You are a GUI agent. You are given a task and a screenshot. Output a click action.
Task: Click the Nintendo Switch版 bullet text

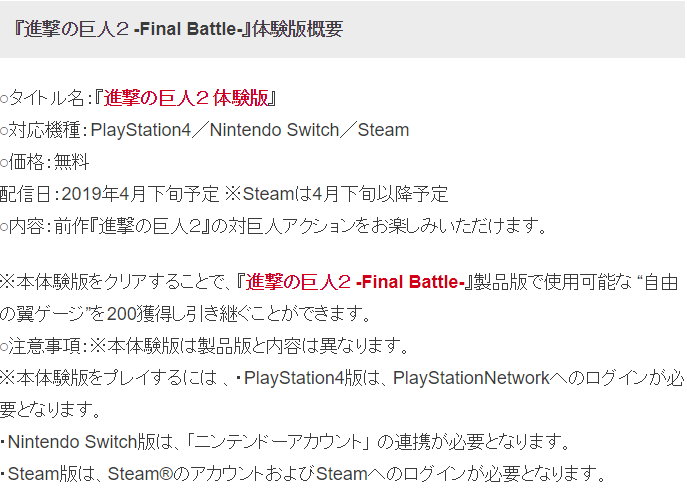70,441
